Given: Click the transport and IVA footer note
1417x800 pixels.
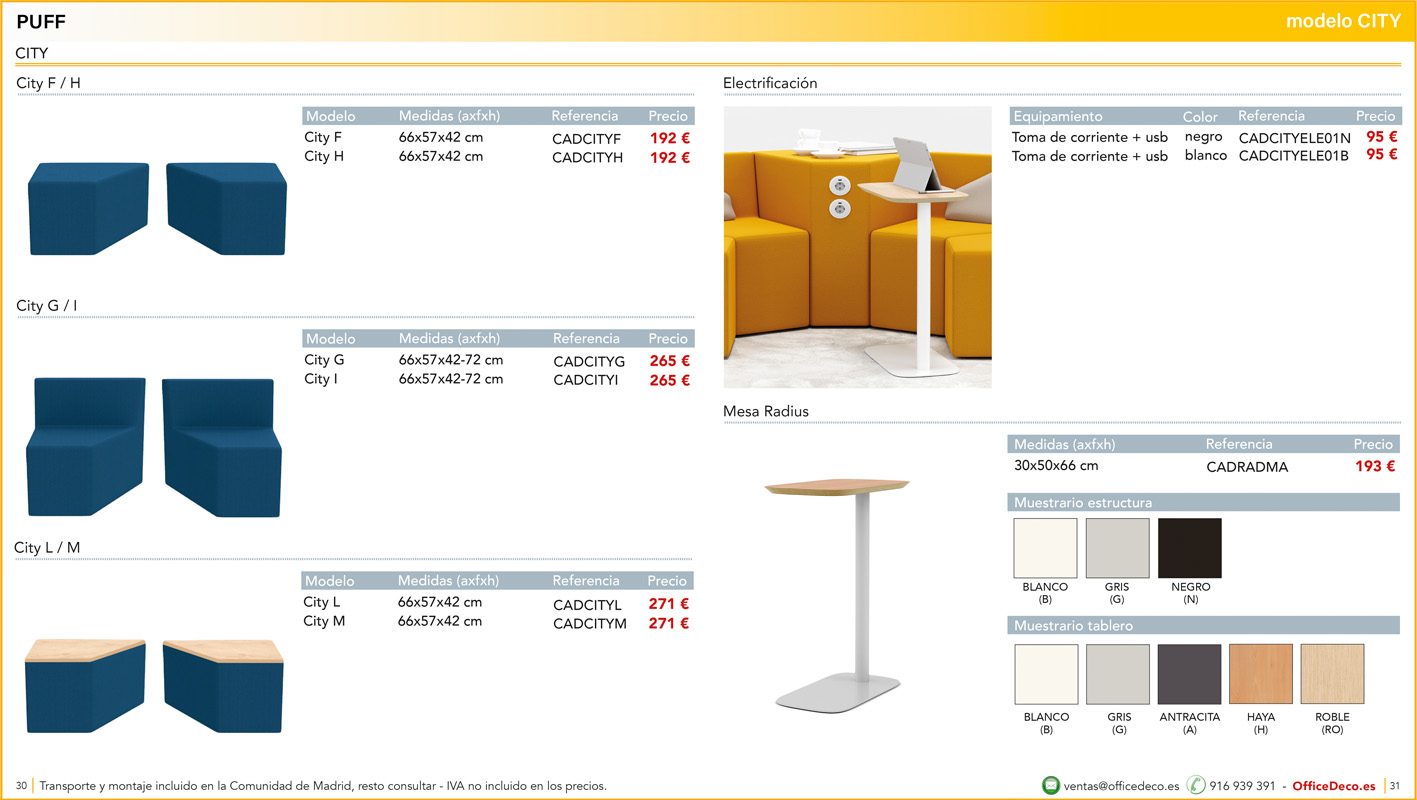Looking at the screenshot, I should (323, 786).
